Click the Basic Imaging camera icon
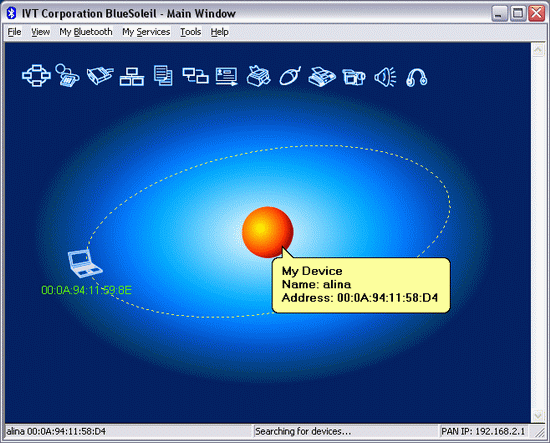The height and width of the screenshot is (443, 550). click(354, 76)
